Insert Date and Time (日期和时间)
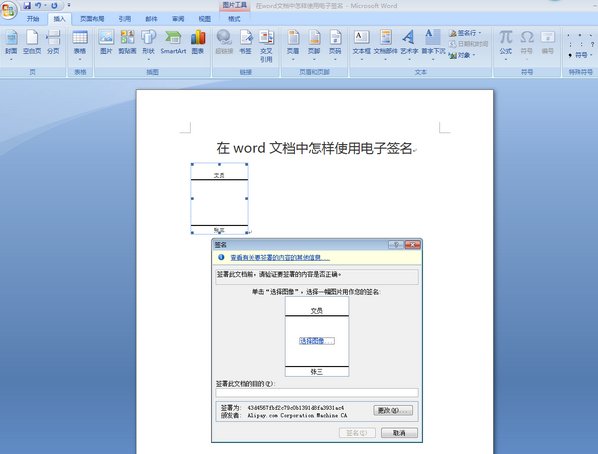Image resolution: width=598 pixels, height=454 pixels. point(469,44)
